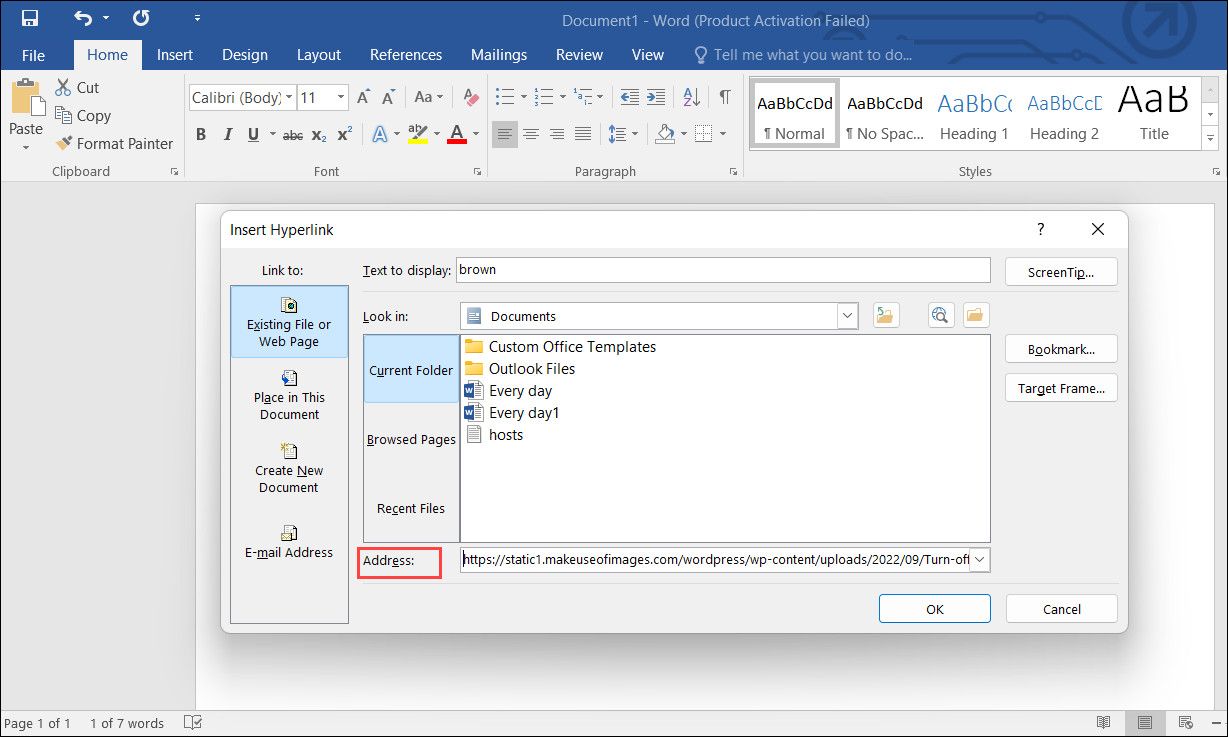
Task: Click the Text to display field
Action: click(722, 270)
